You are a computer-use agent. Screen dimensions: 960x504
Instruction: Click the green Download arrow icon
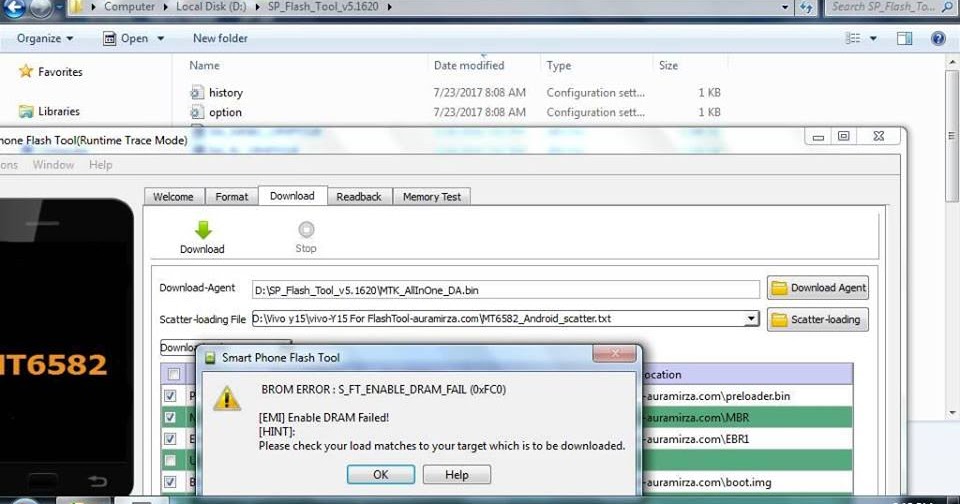203,230
